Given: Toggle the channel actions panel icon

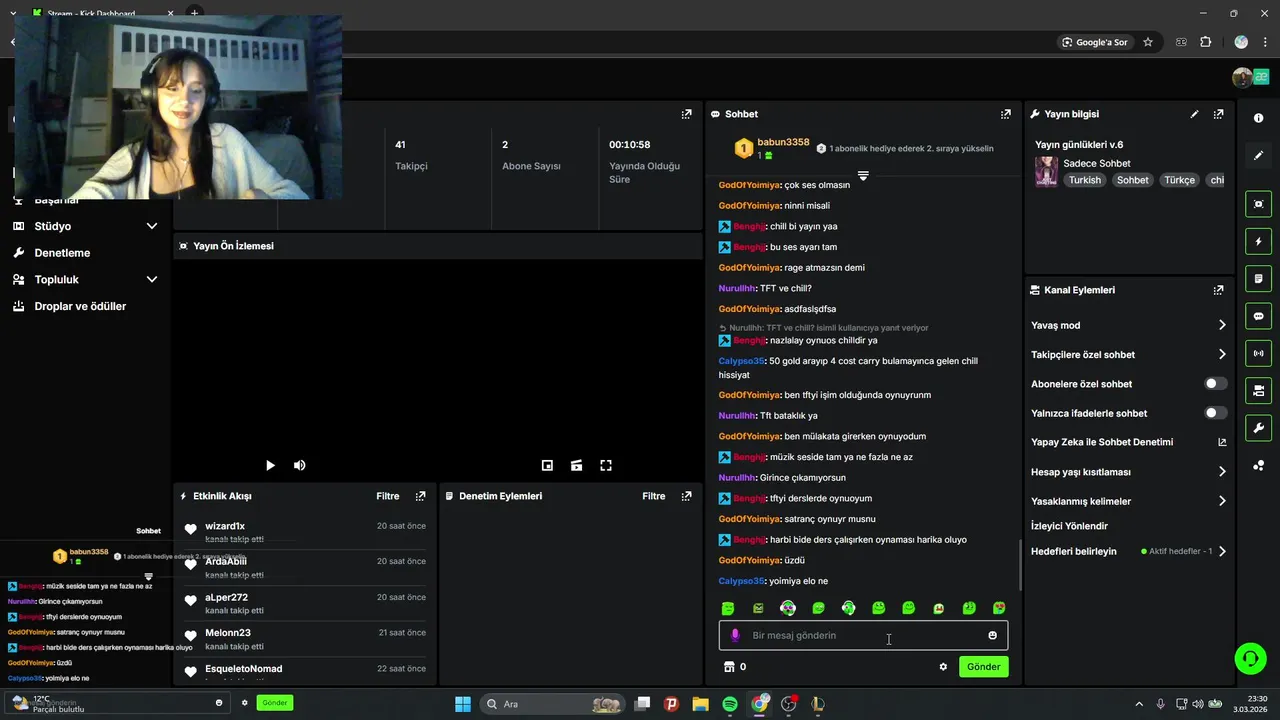Looking at the screenshot, I should coord(1258,390).
